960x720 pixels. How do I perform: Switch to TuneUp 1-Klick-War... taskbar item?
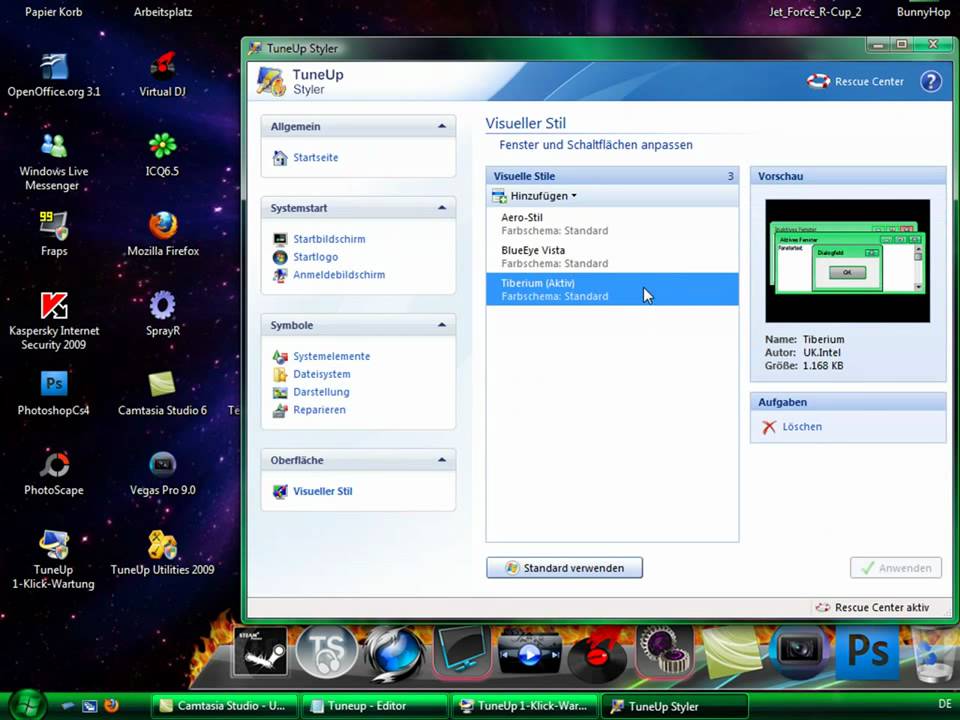(524, 706)
